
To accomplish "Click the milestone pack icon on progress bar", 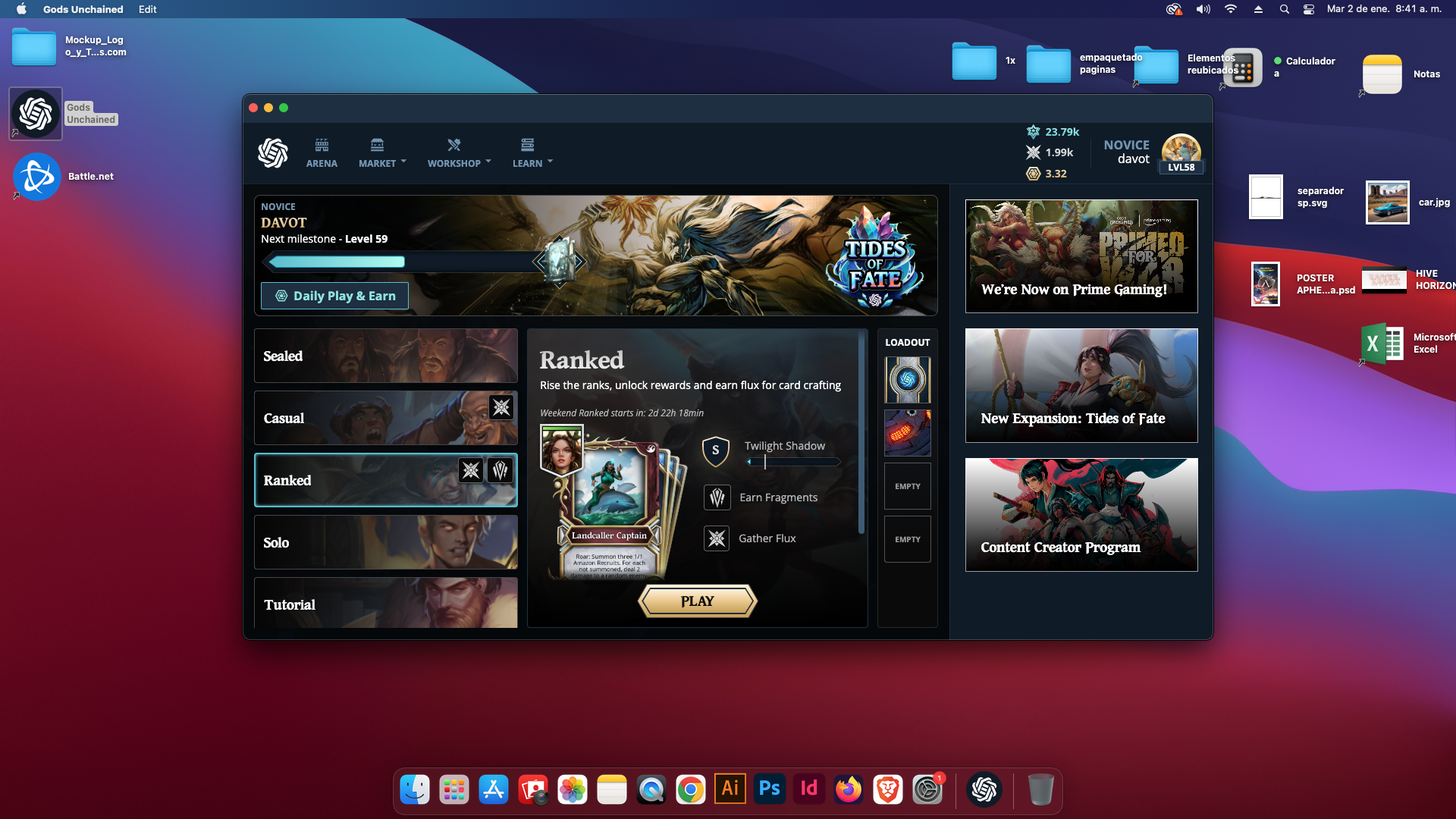I will (560, 262).
